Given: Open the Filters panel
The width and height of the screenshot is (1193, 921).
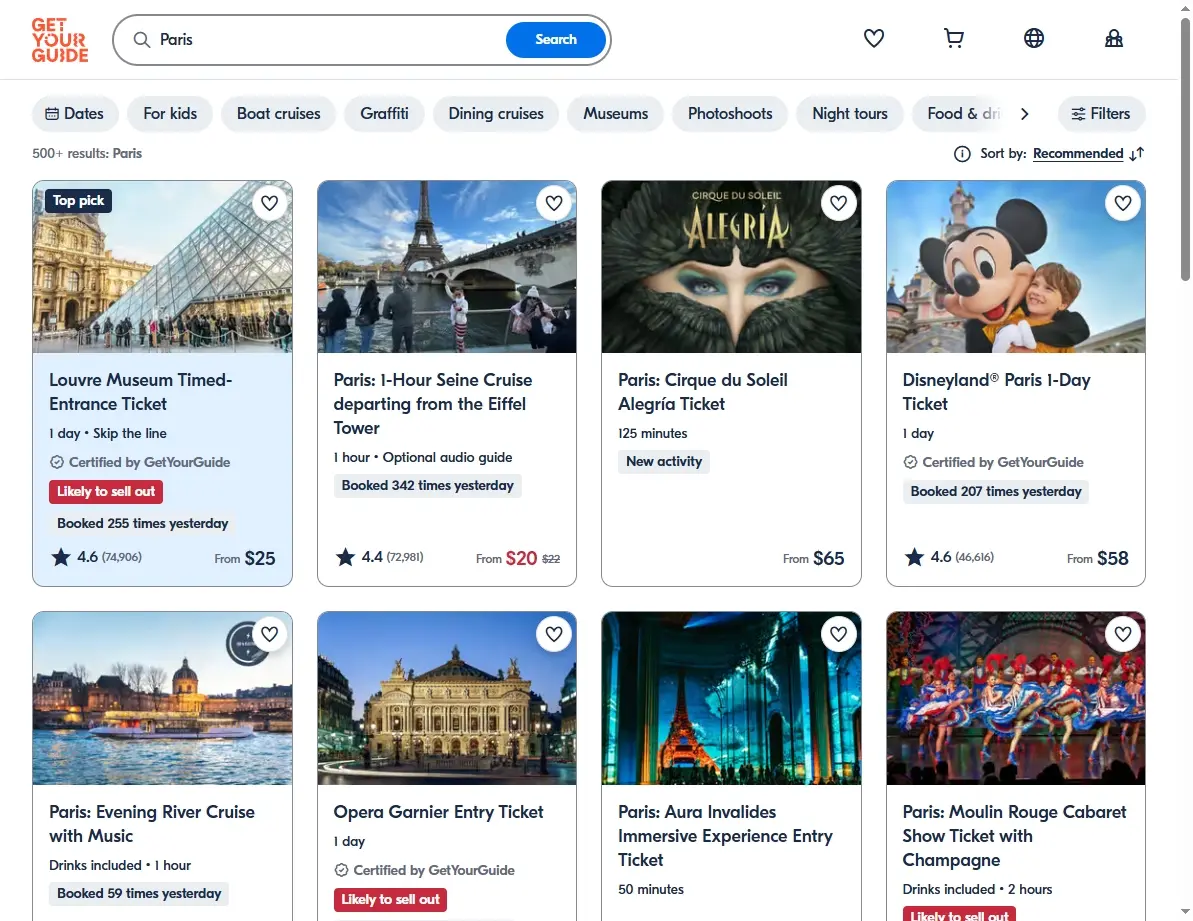Looking at the screenshot, I should coord(1101,113).
